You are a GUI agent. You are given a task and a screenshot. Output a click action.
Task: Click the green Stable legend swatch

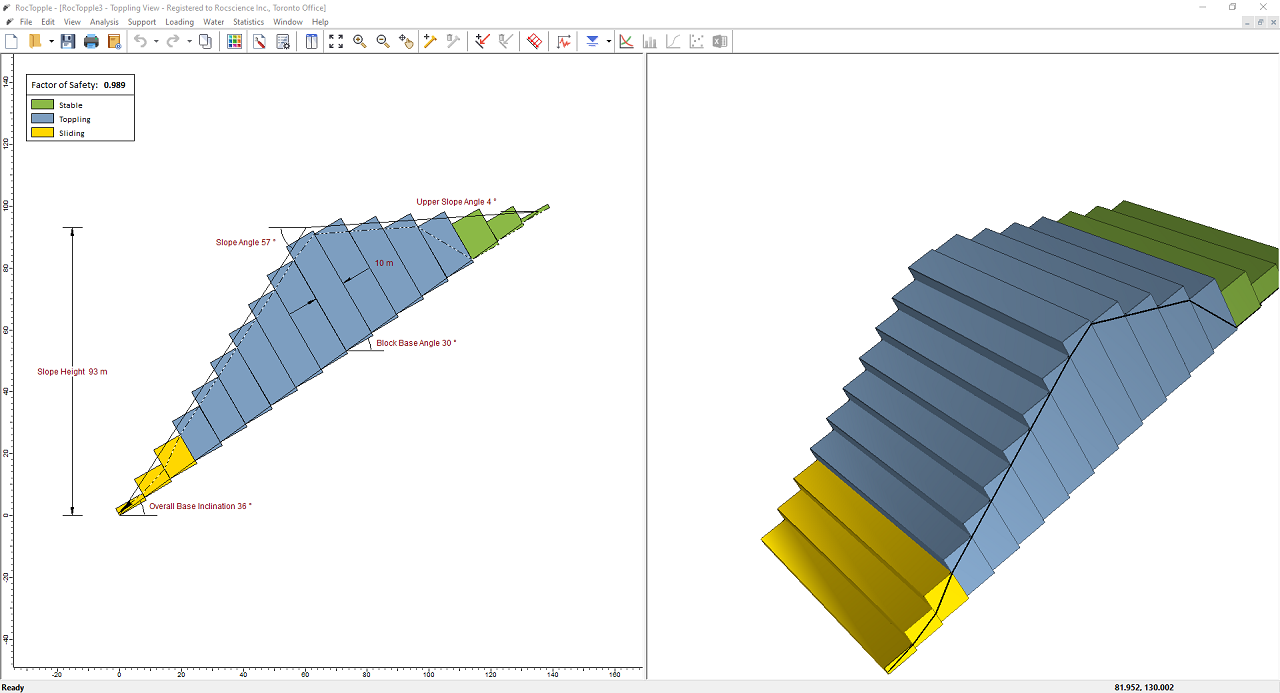coord(42,105)
